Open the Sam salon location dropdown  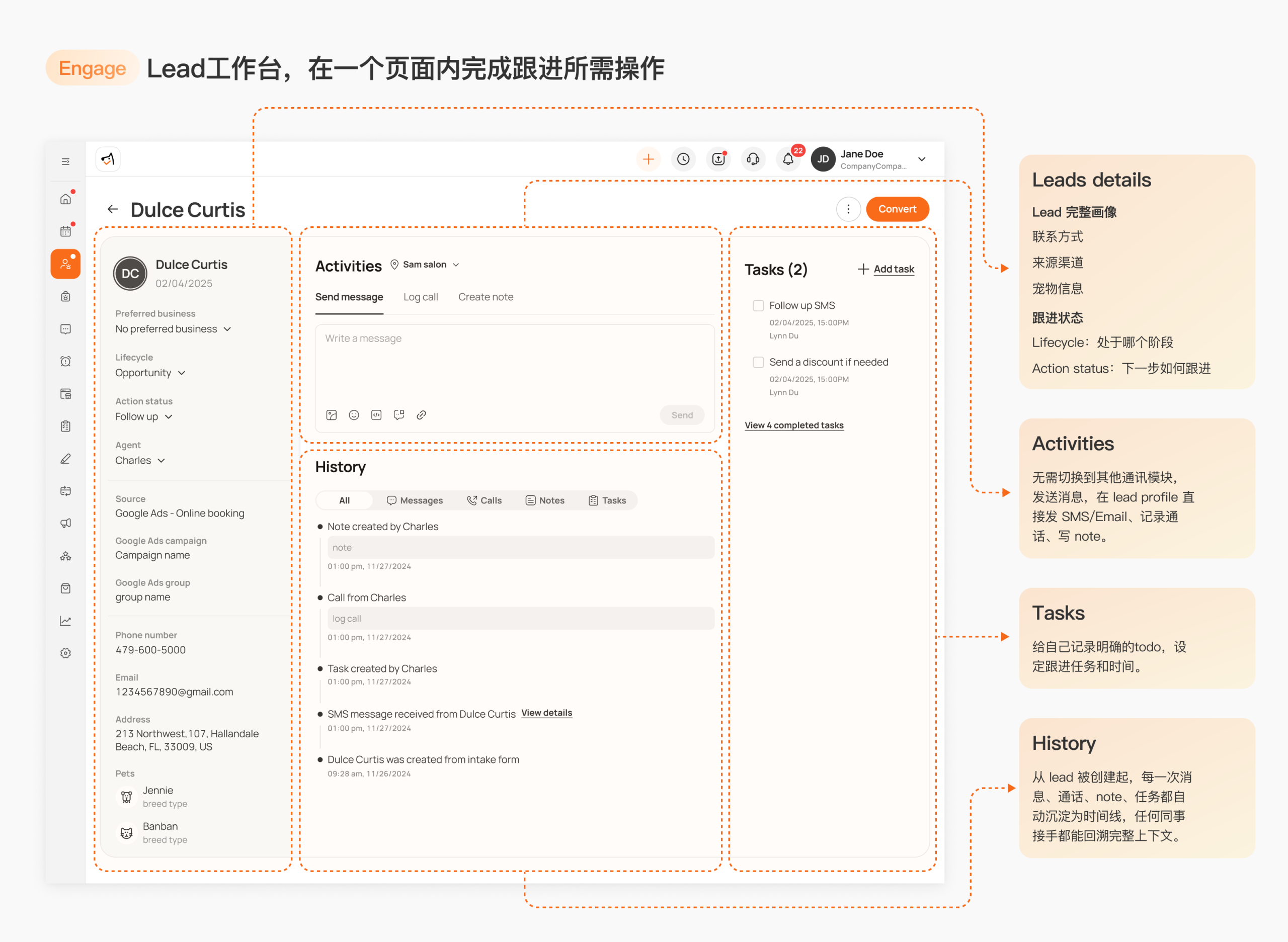[425, 265]
